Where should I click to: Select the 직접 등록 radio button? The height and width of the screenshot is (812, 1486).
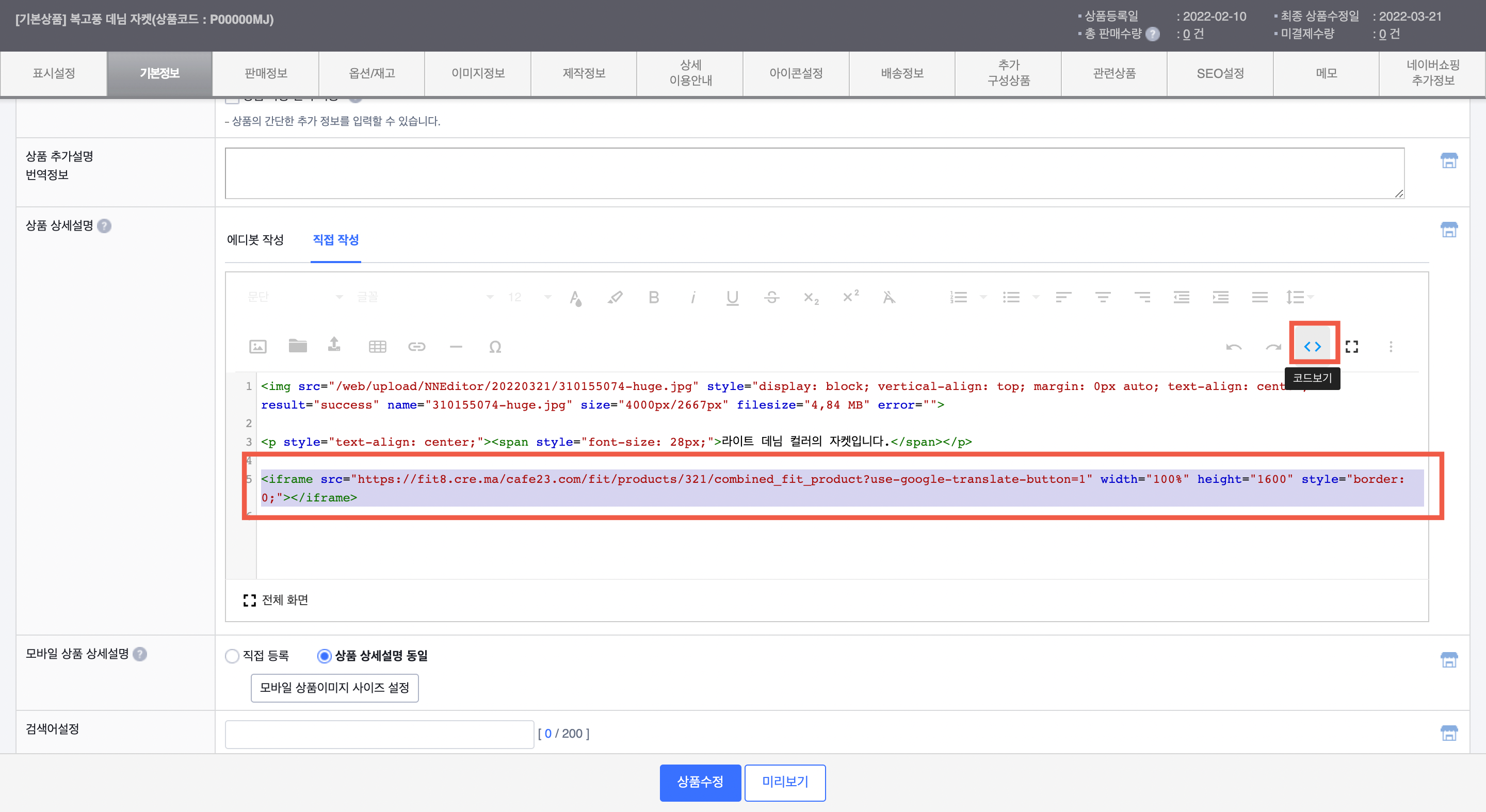click(232, 656)
